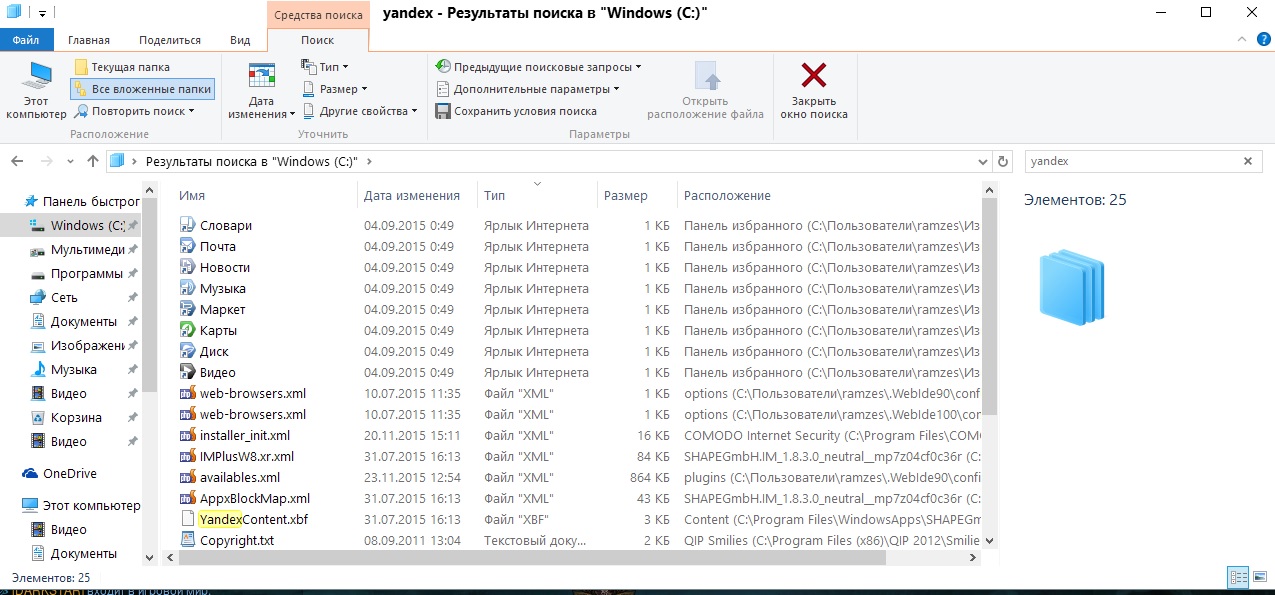Open 'Дата изменения' ribbon filter
The width and height of the screenshot is (1275, 595).
262,90
